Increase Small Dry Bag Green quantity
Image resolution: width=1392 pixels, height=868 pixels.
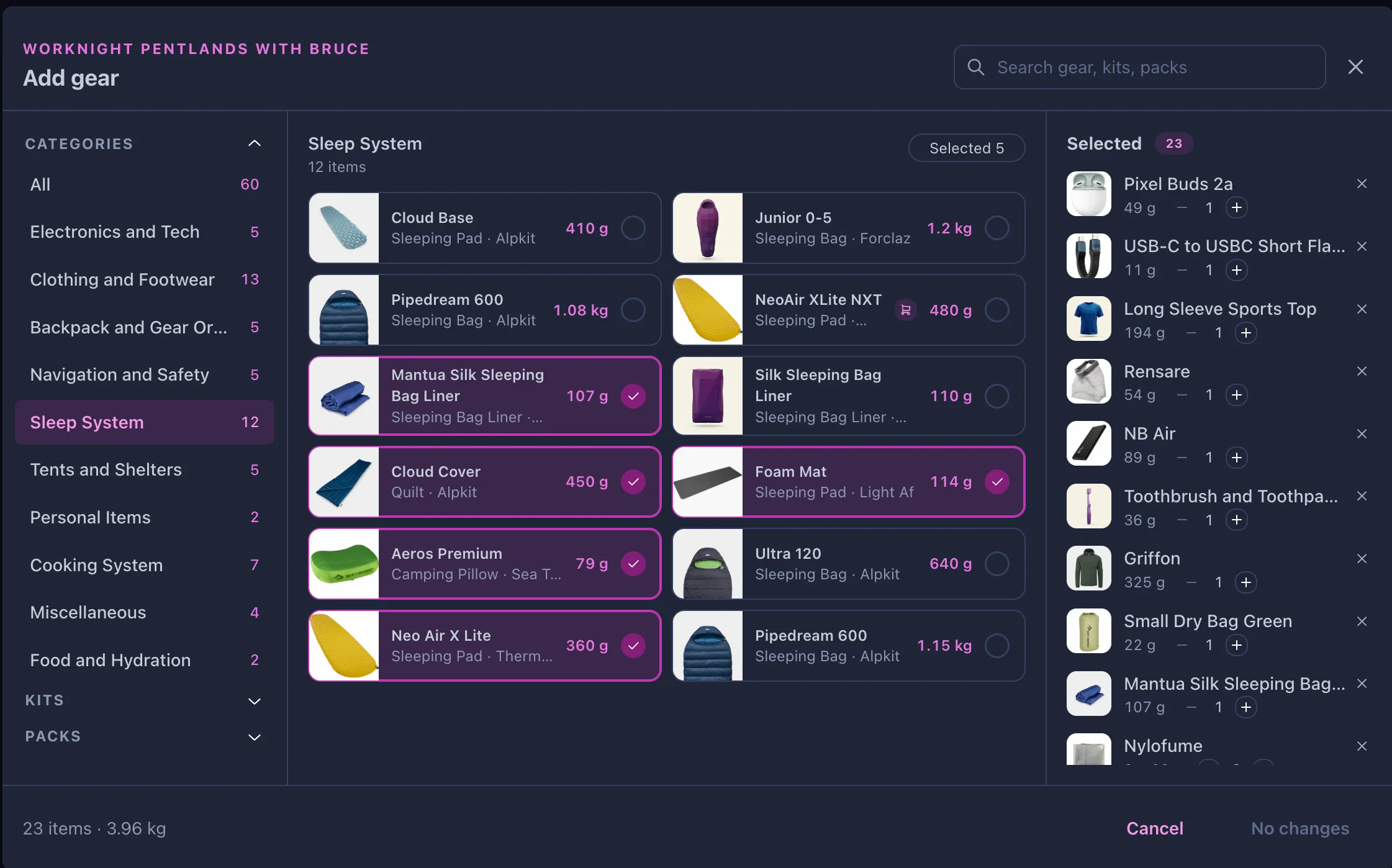1237,645
